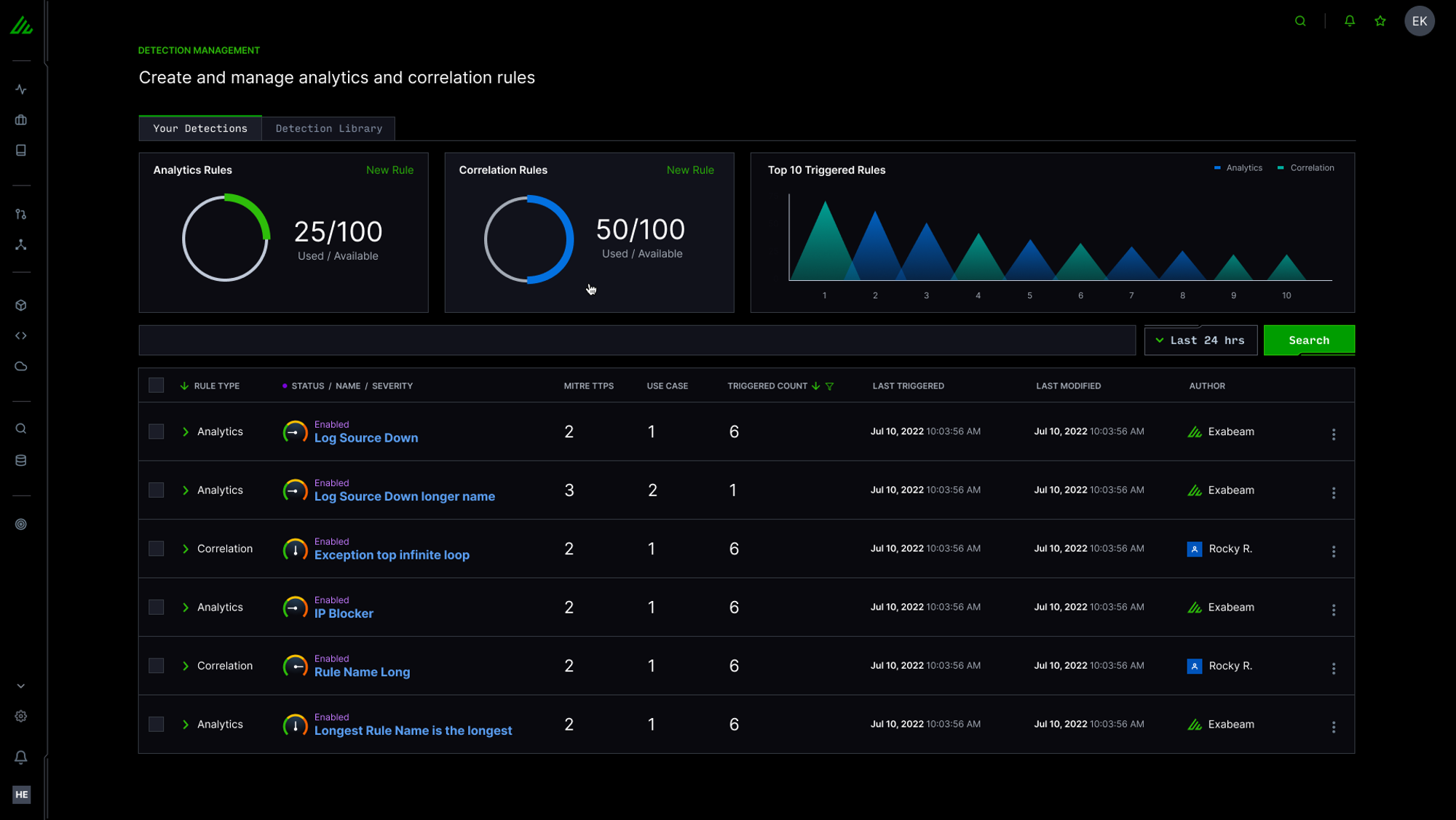The width and height of the screenshot is (1456, 820).
Task: Click the filter icon beside Triggered Count
Action: tap(829, 386)
